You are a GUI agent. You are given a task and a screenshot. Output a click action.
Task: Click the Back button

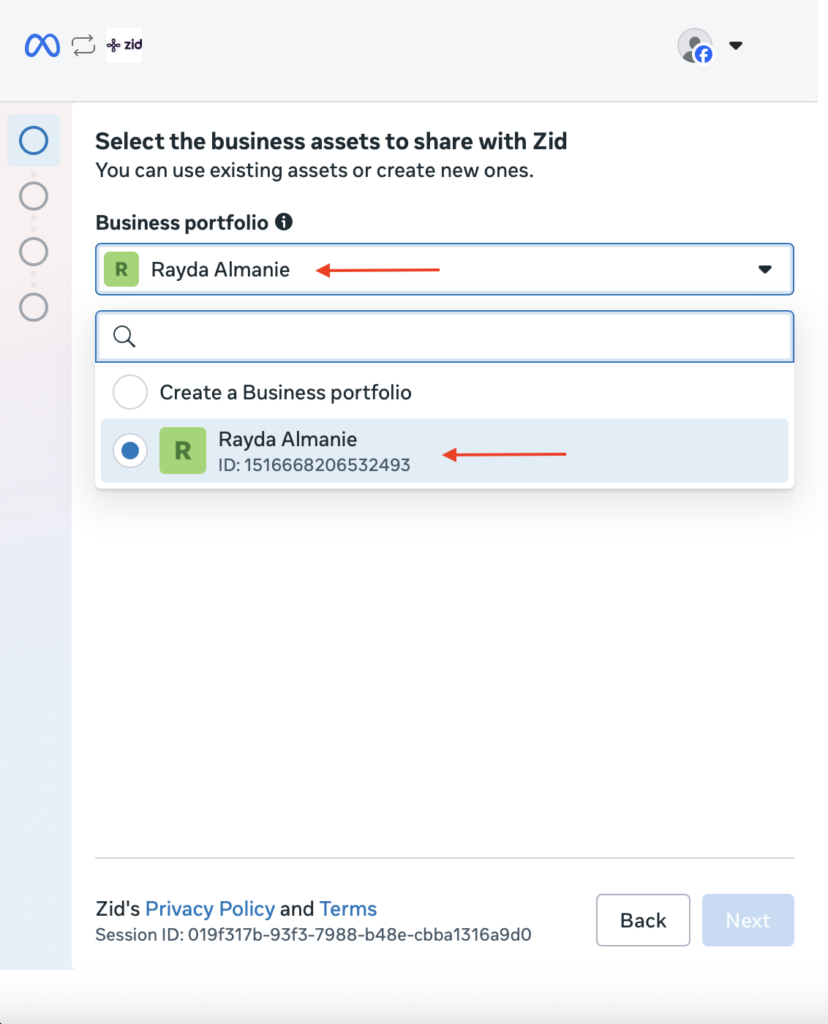pos(643,920)
